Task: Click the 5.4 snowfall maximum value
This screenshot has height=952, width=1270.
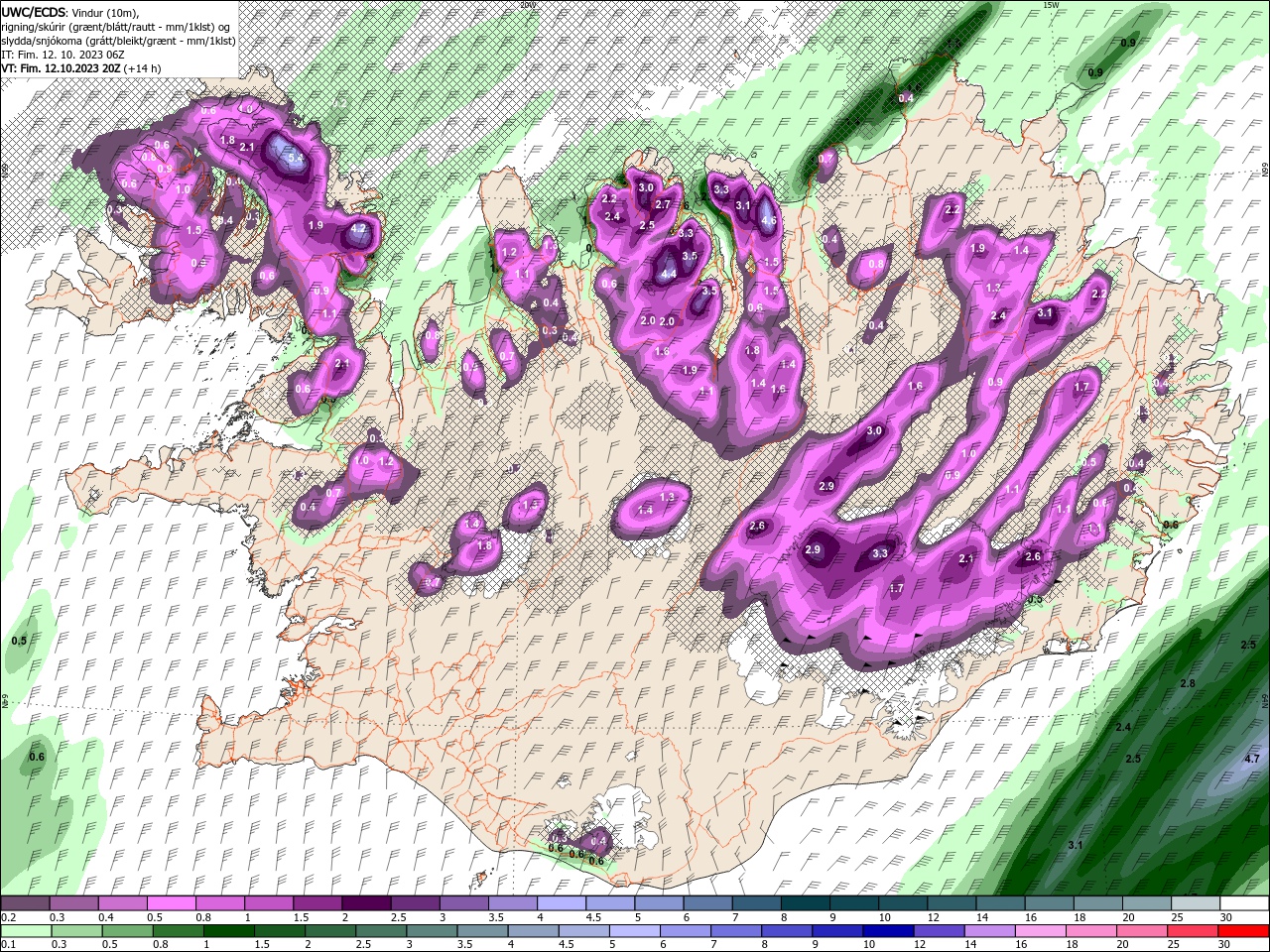Action: click(x=295, y=157)
